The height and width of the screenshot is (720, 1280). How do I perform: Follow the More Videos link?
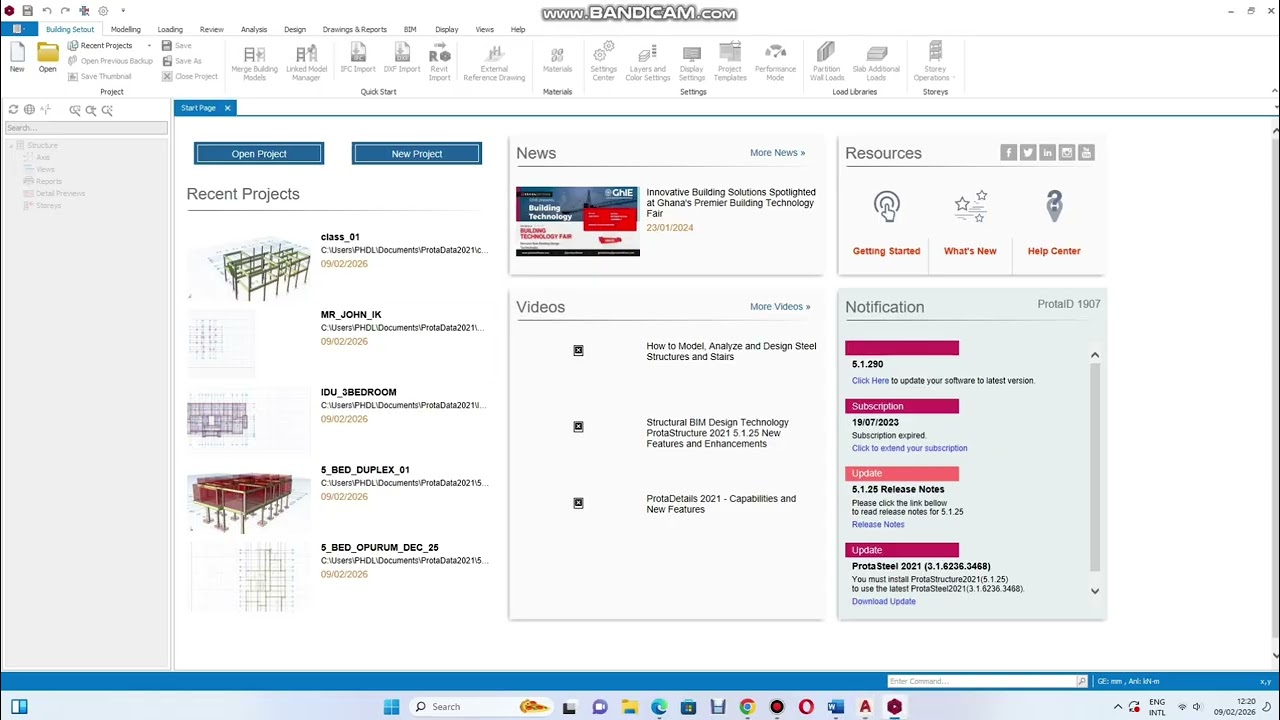tap(780, 307)
